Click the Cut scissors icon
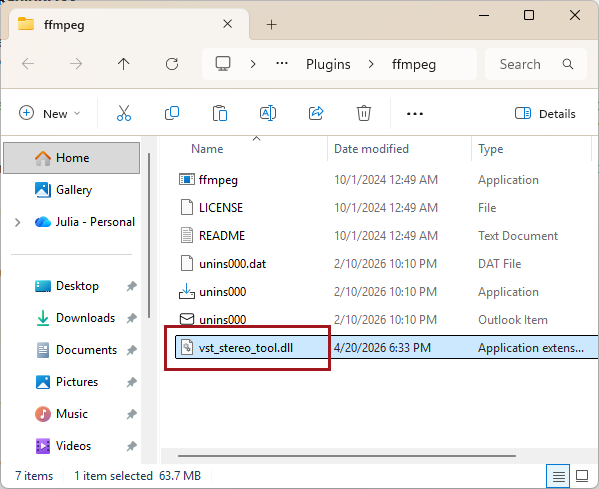The height and width of the screenshot is (489, 599). click(x=124, y=113)
